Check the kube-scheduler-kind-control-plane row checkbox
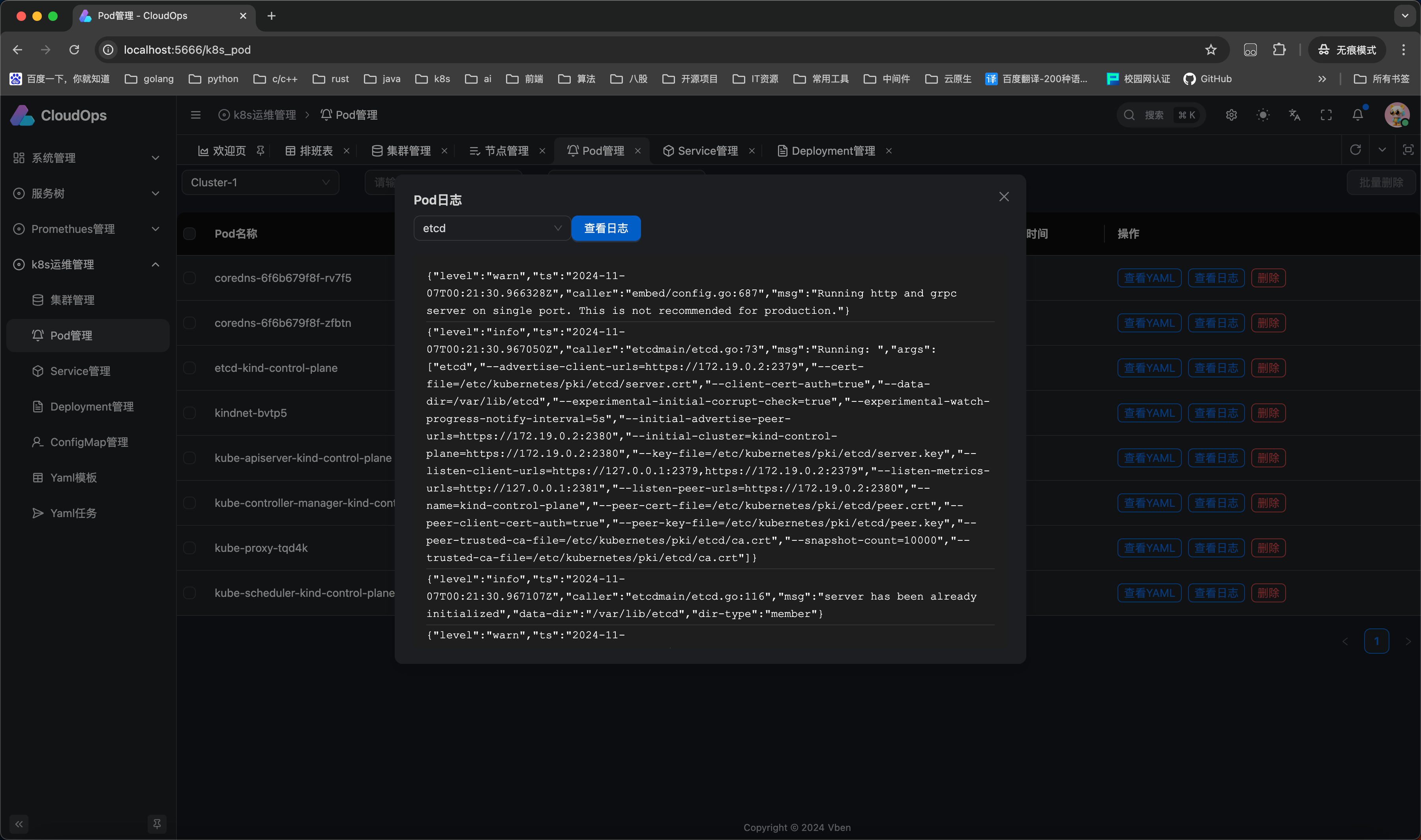 (189, 592)
